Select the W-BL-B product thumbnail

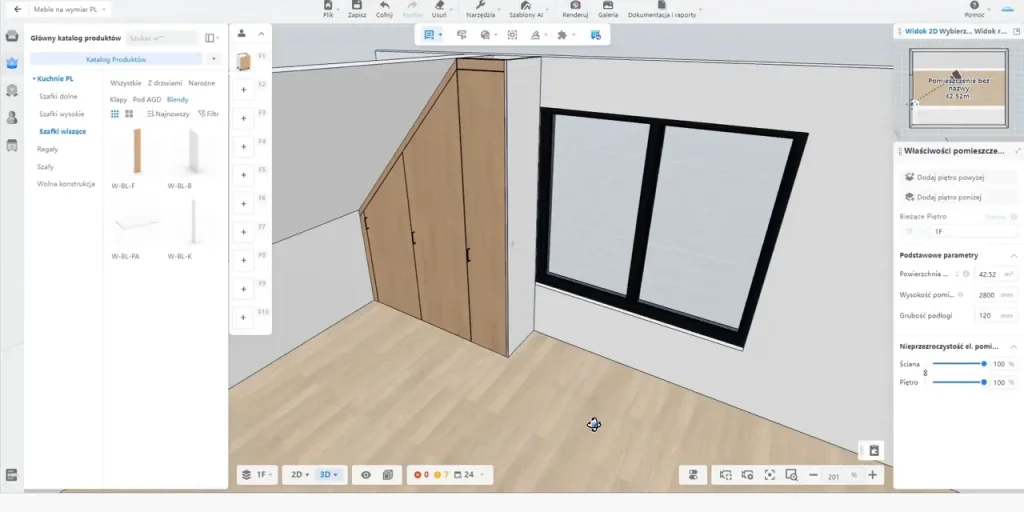pyautogui.click(x=193, y=151)
